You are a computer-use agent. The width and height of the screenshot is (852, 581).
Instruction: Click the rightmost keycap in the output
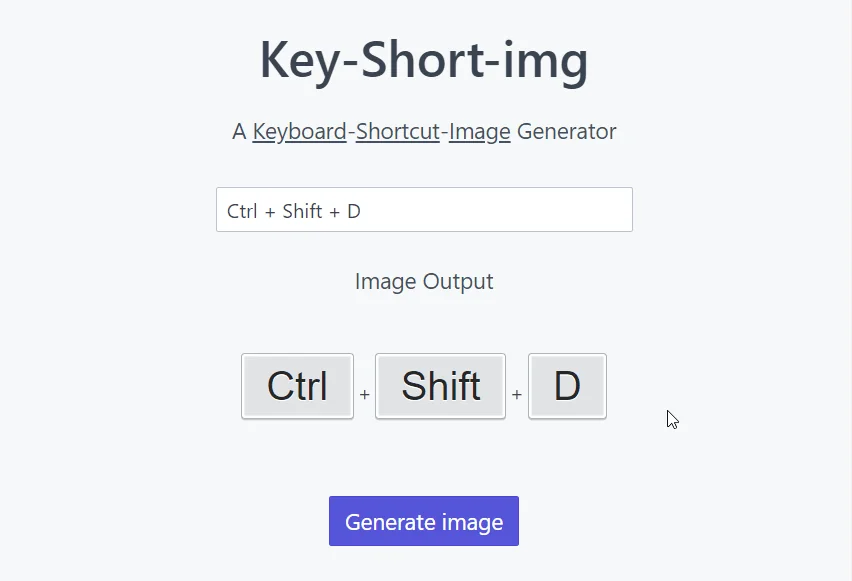click(x=567, y=386)
